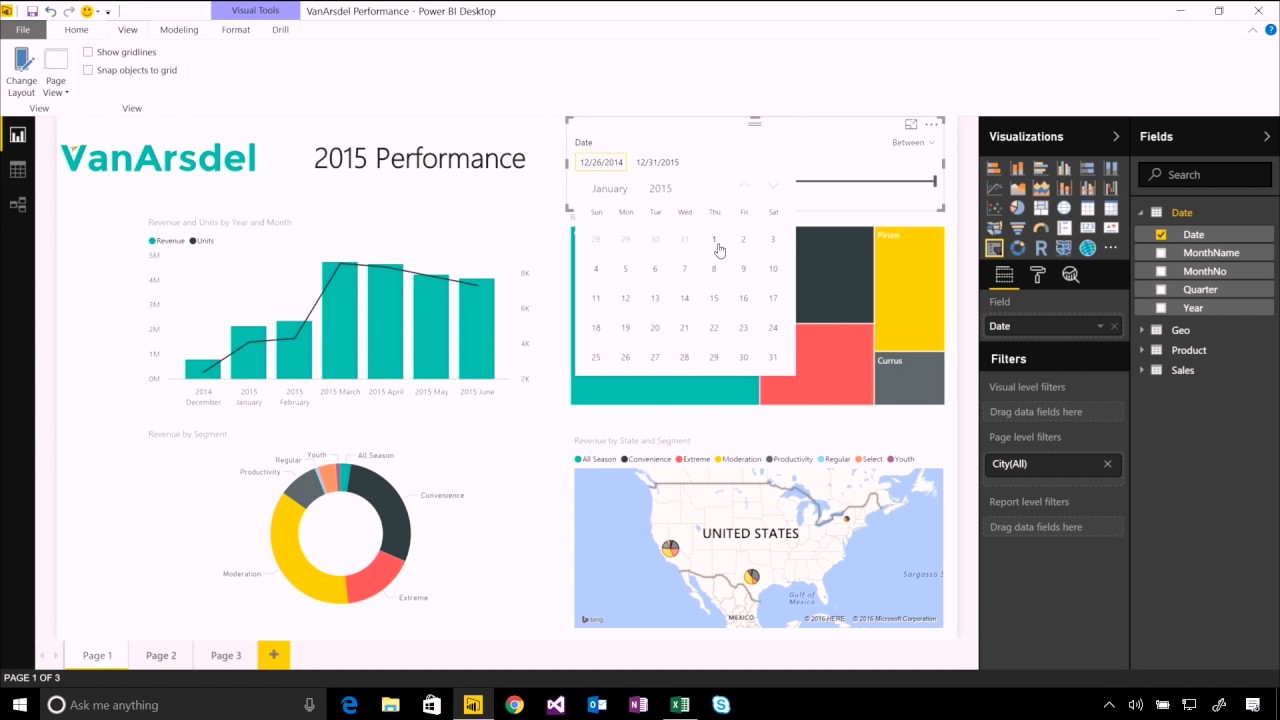Open the Analytics pane icon
Viewport: 1280px width, 720px height.
[1071, 275]
